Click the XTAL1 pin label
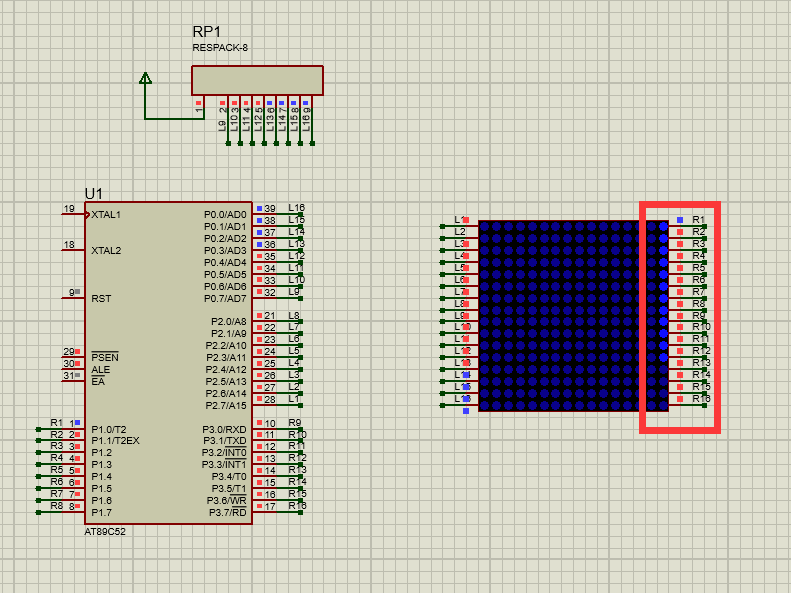 point(106,215)
